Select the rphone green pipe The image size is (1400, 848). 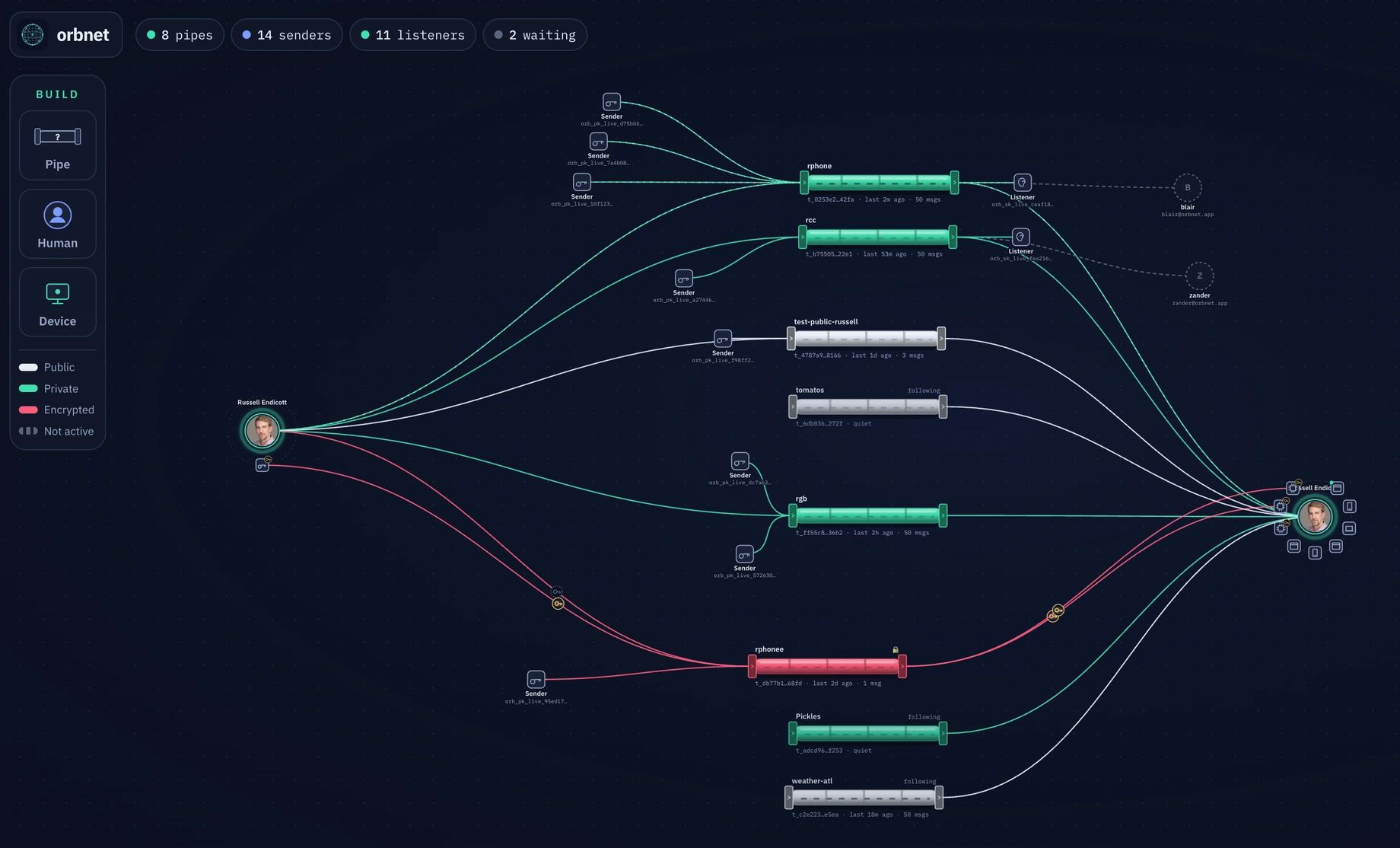point(879,183)
